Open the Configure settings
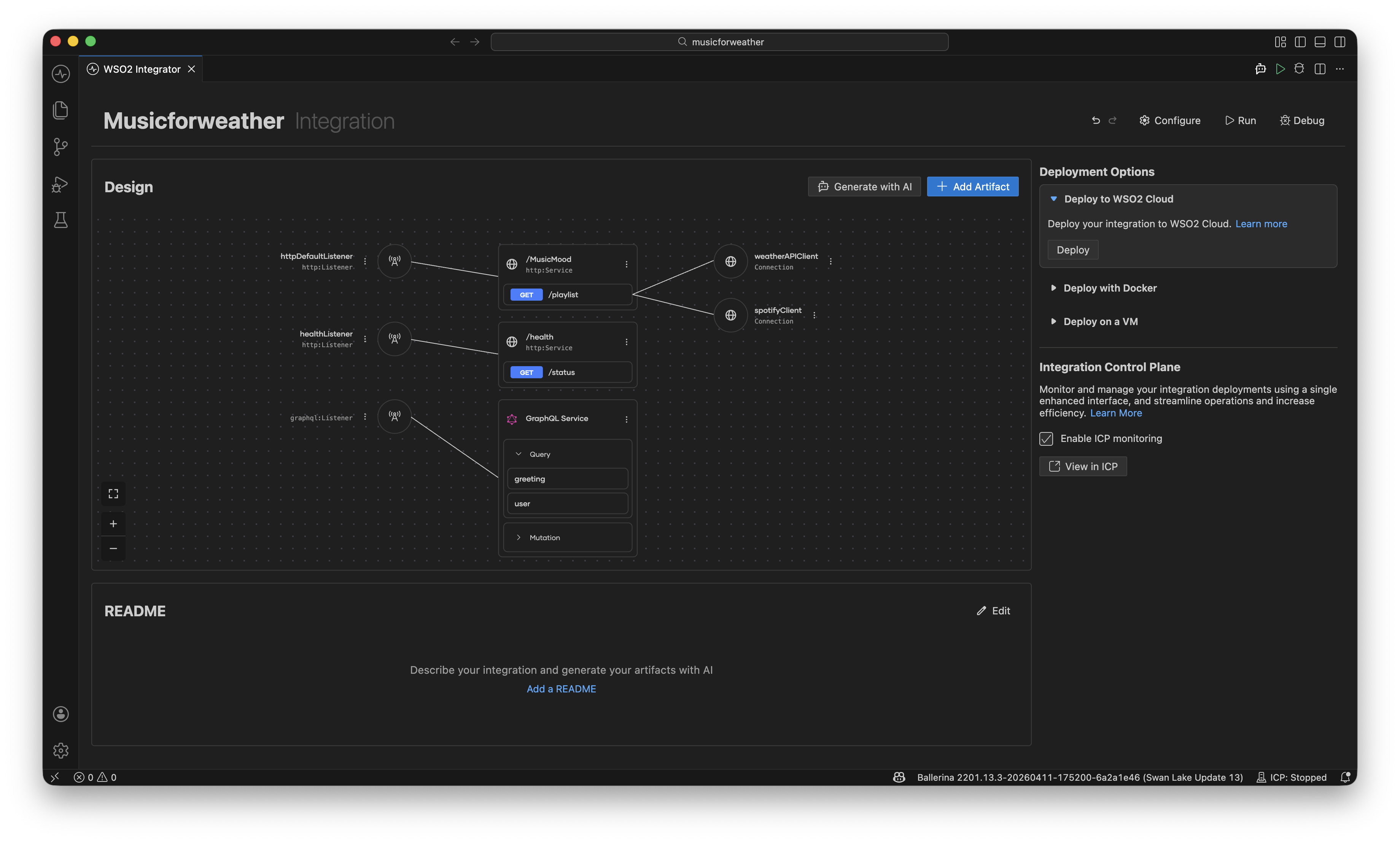This screenshot has width=1400, height=842. coord(1169,120)
